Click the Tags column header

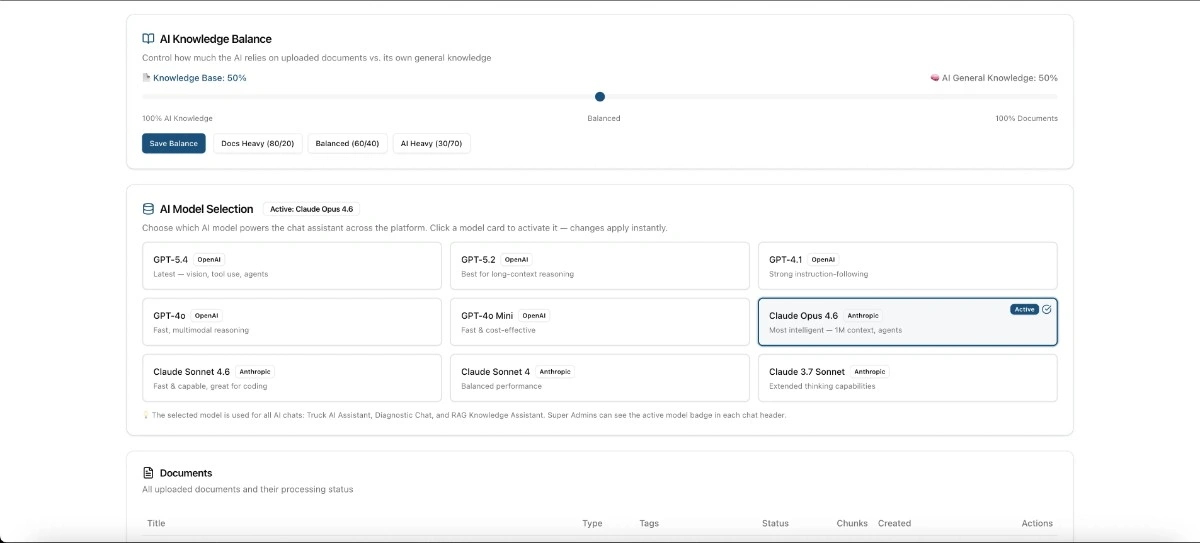pos(649,523)
